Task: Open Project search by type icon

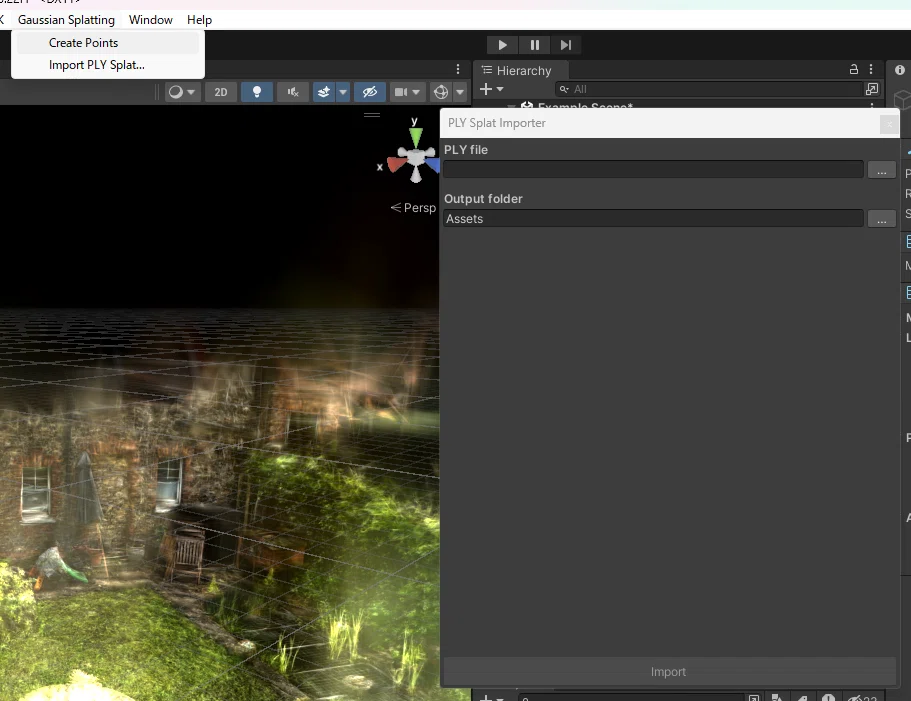Action: coord(777,697)
